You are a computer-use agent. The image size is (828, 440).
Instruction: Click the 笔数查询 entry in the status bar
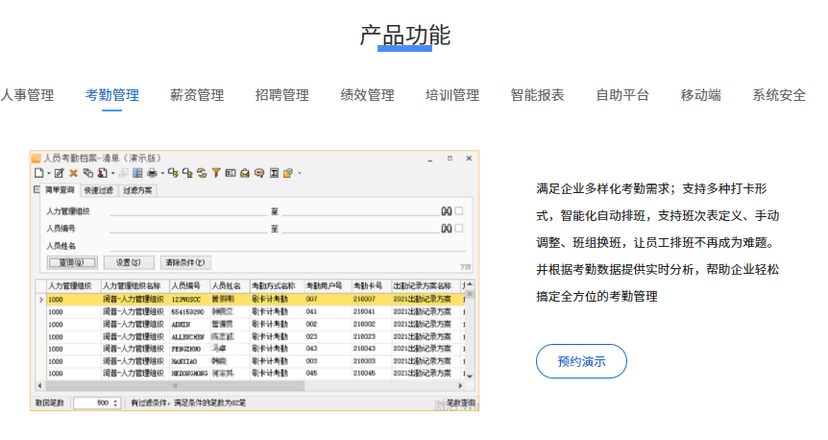(460, 403)
